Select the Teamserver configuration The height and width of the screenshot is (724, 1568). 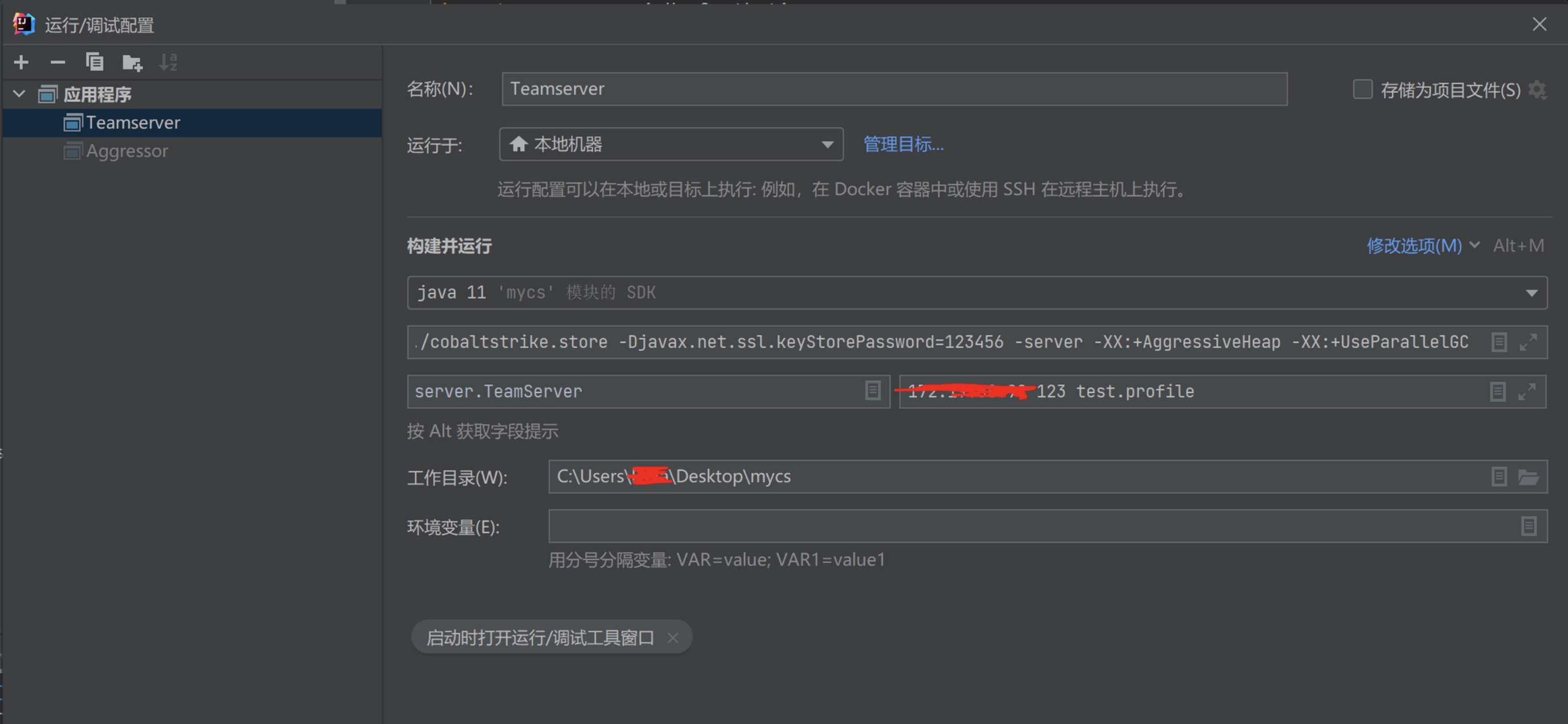pyautogui.click(x=133, y=123)
